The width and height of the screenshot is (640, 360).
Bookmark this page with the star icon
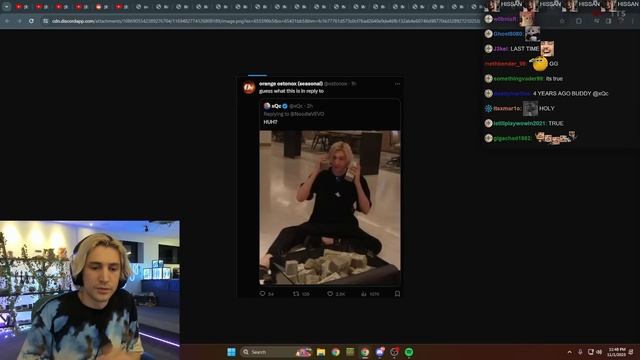[x=562, y=21]
